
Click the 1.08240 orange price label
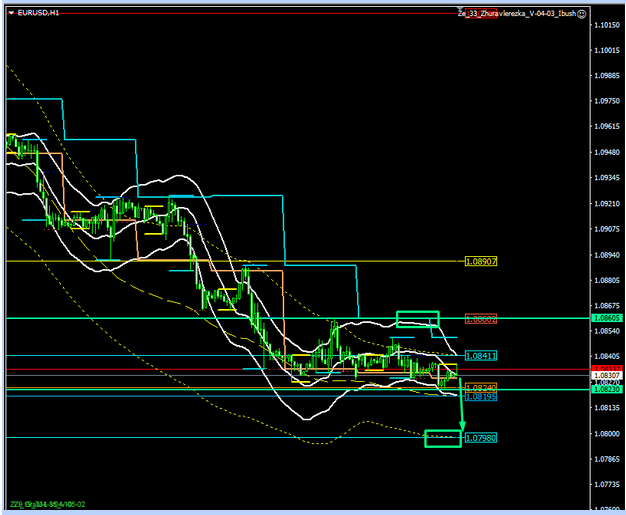(481, 387)
